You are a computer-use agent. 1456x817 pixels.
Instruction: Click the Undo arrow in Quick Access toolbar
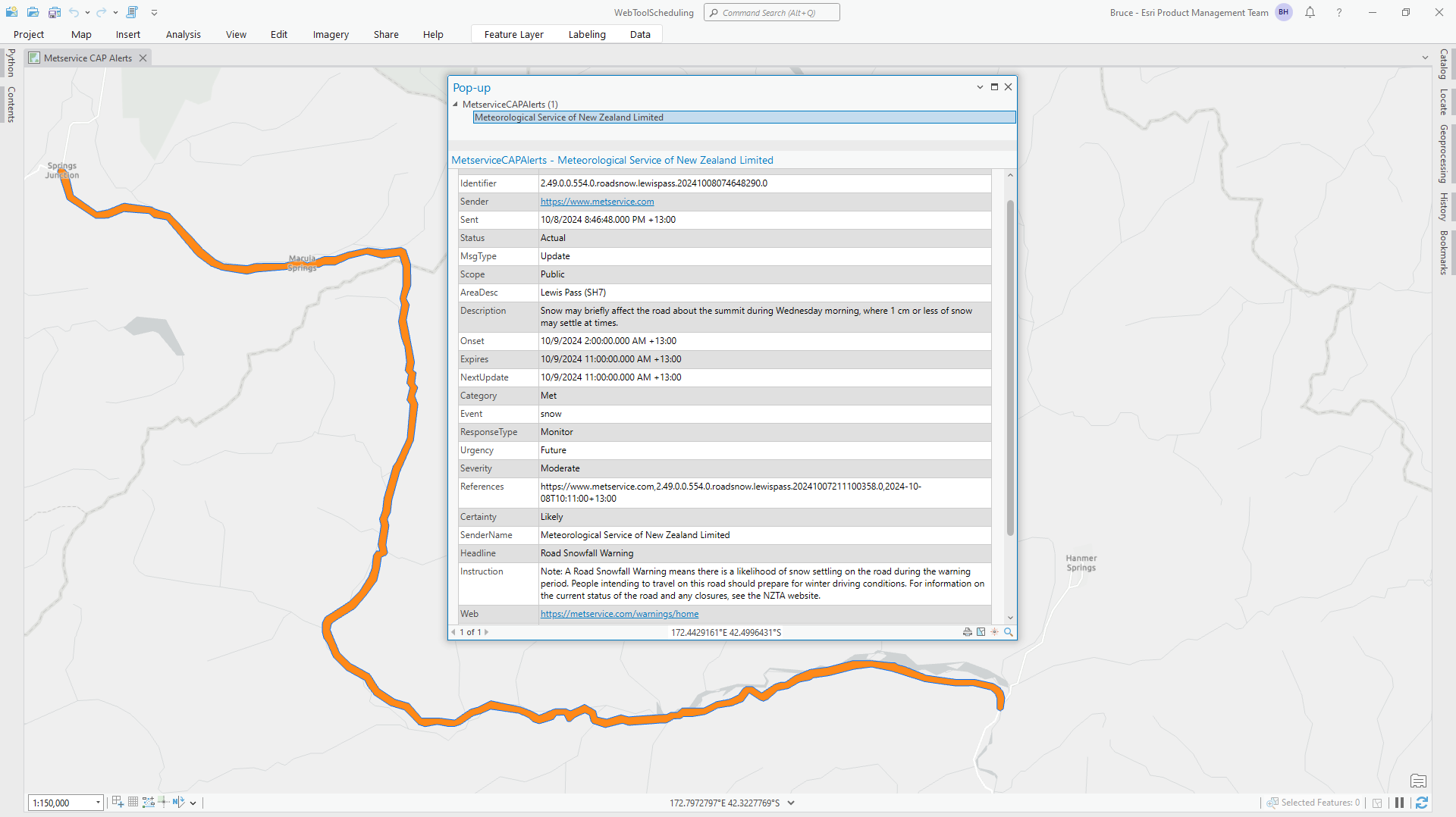(x=74, y=12)
